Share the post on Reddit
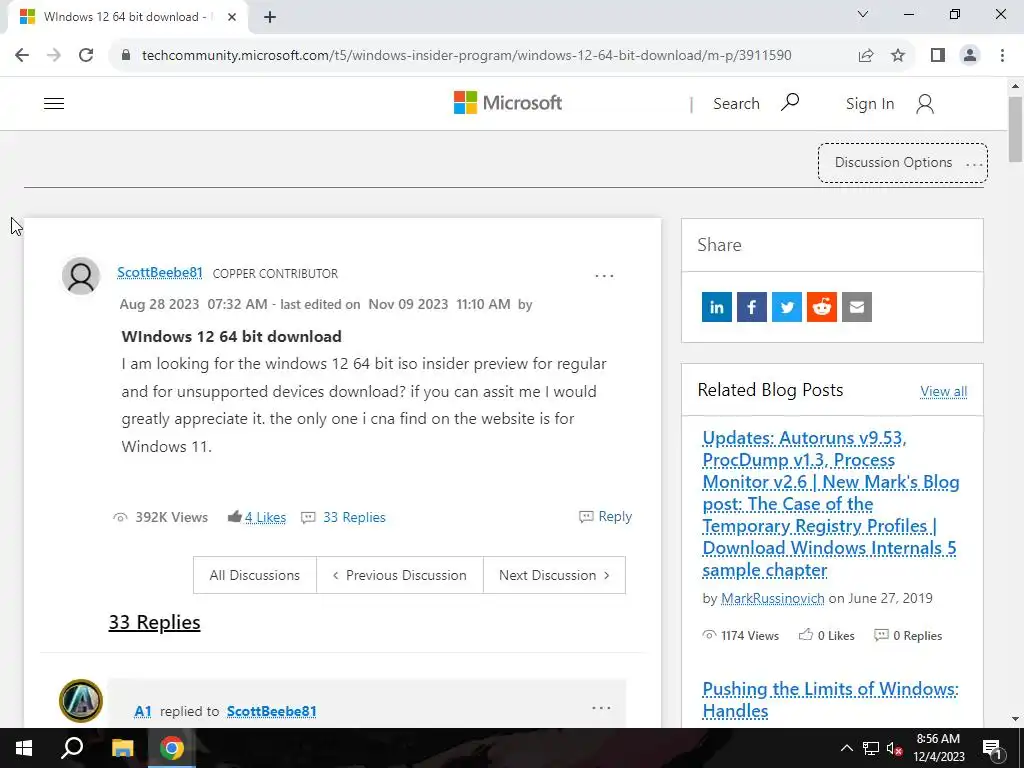 click(822, 307)
